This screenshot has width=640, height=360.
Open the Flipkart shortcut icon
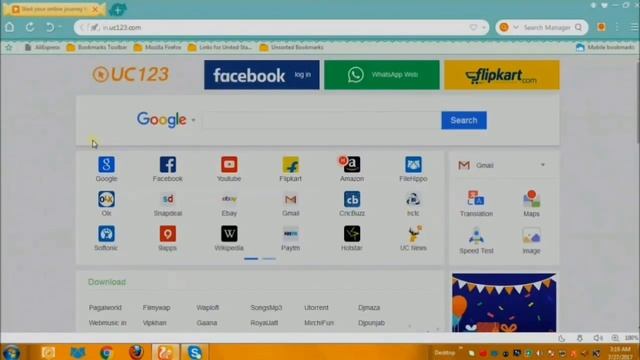[291, 164]
